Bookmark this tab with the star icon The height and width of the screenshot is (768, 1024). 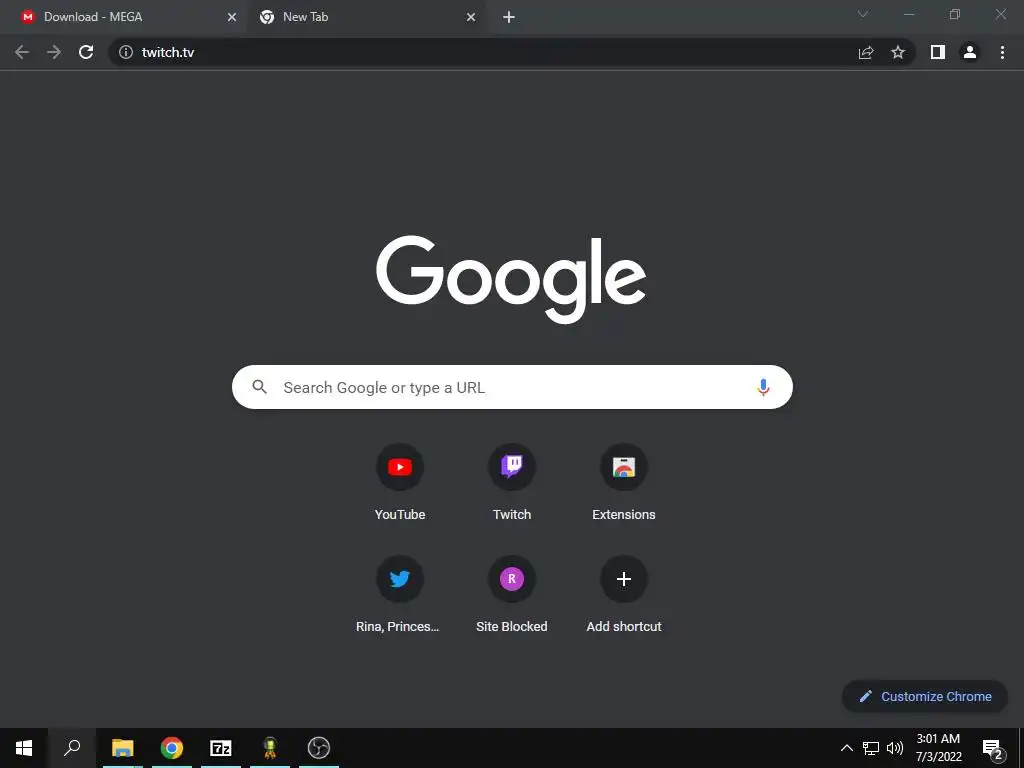tap(898, 52)
